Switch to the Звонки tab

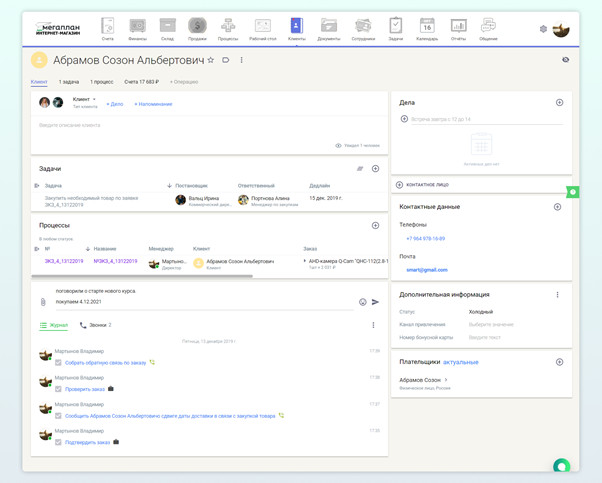click(96, 325)
